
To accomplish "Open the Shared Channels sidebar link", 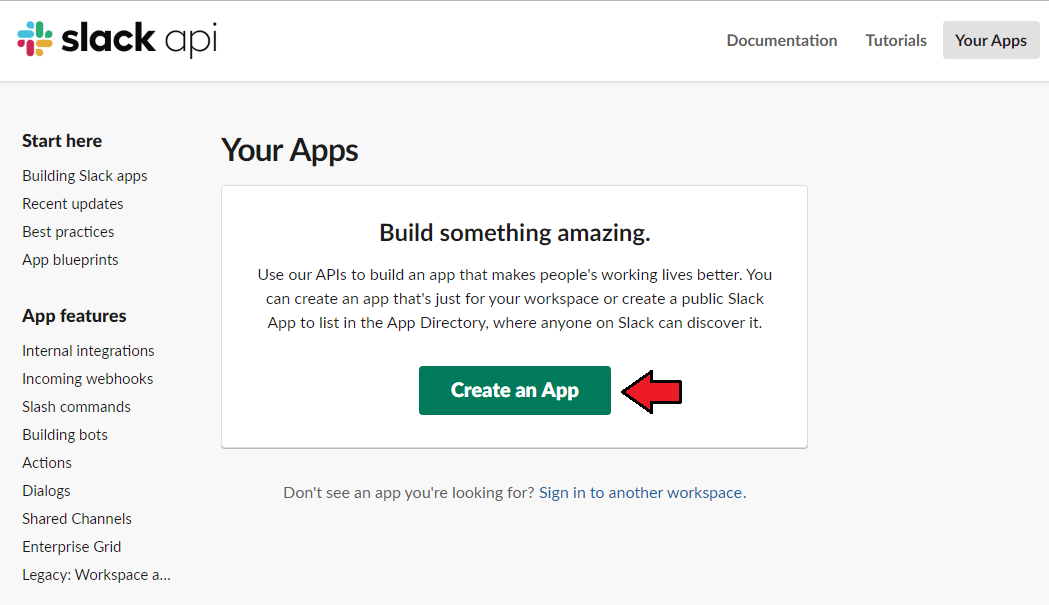I will (x=76, y=519).
